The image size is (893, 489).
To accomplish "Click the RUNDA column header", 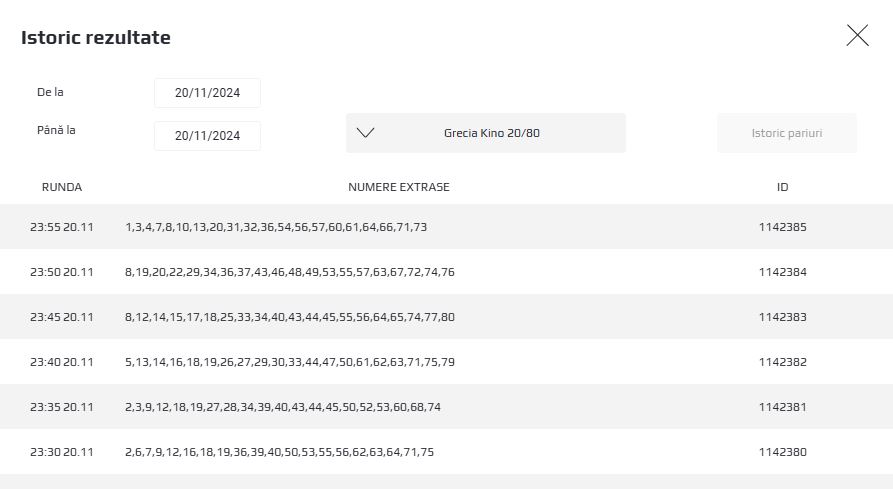I will click(x=62, y=187).
